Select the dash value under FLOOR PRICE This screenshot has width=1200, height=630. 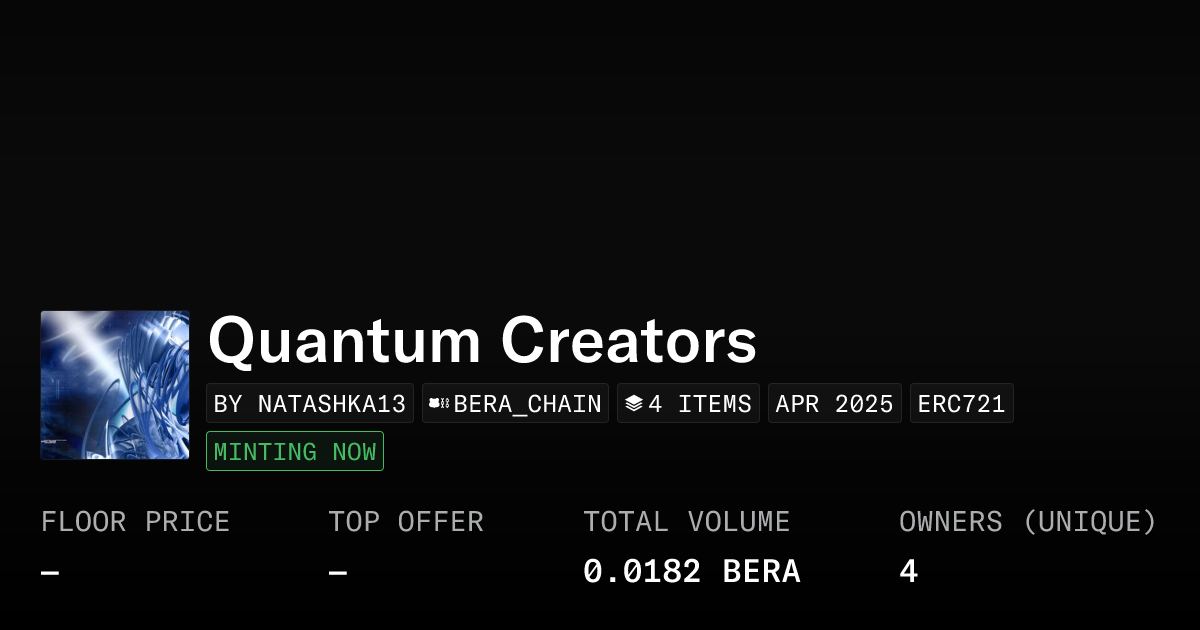(x=50, y=572)
